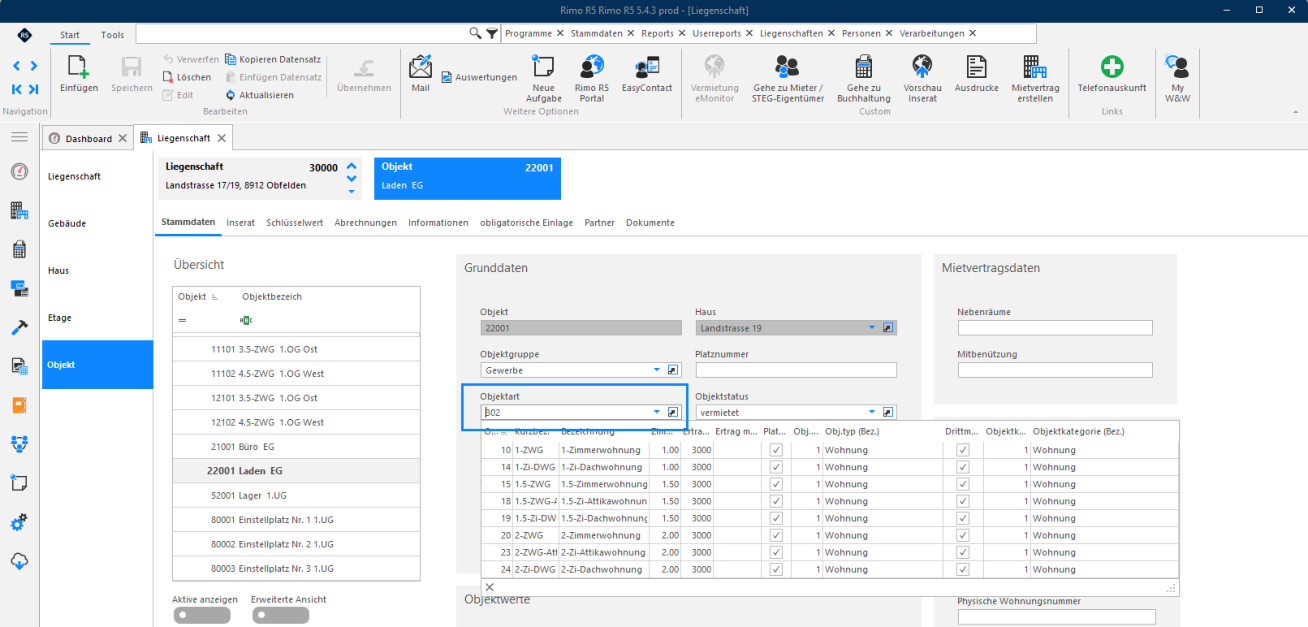The height and width of the screenshot is (627, 1308).
Task: Toggle Drittm... checkbox in the 2-Zi-Dachwohnung row
Action: tap(963, 569)
